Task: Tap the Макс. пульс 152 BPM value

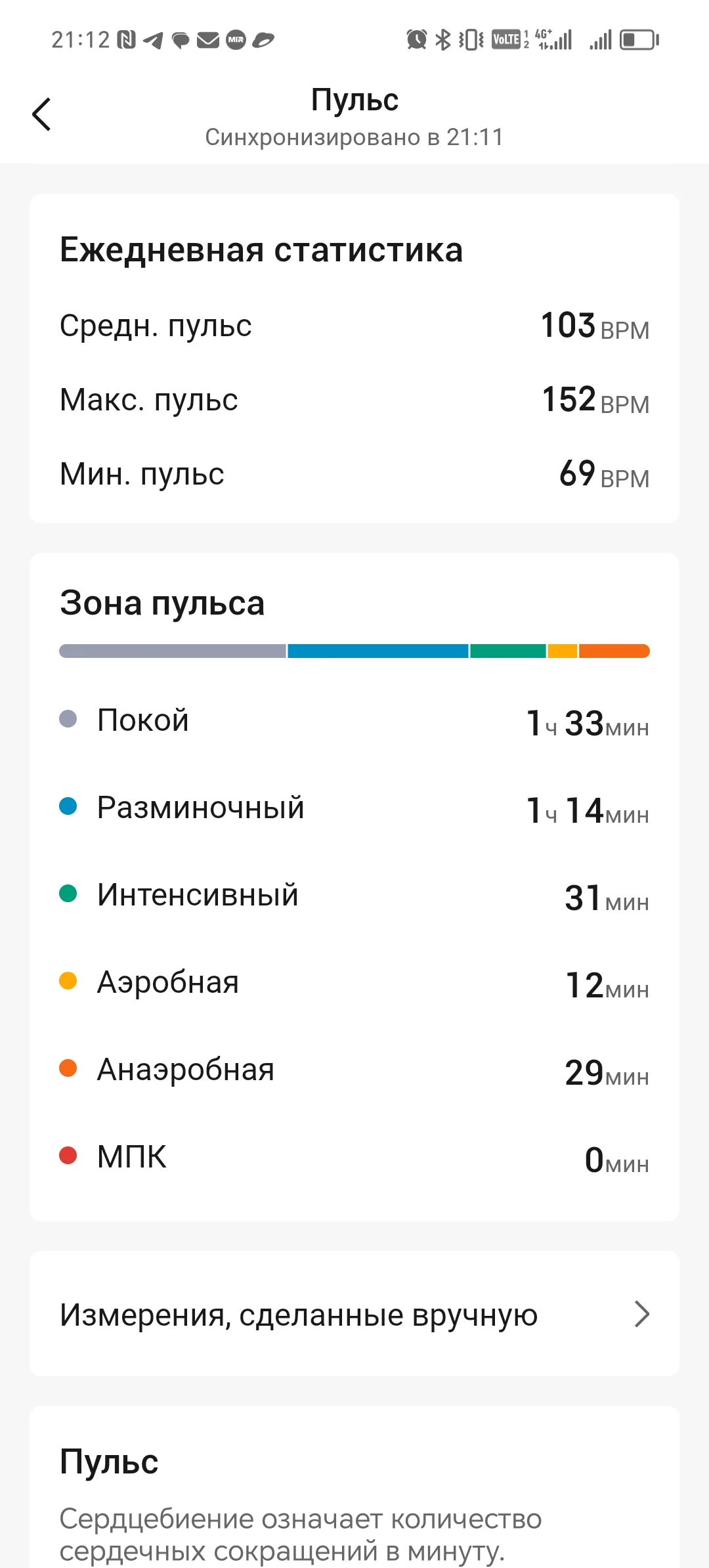Action: pos(595,400)
